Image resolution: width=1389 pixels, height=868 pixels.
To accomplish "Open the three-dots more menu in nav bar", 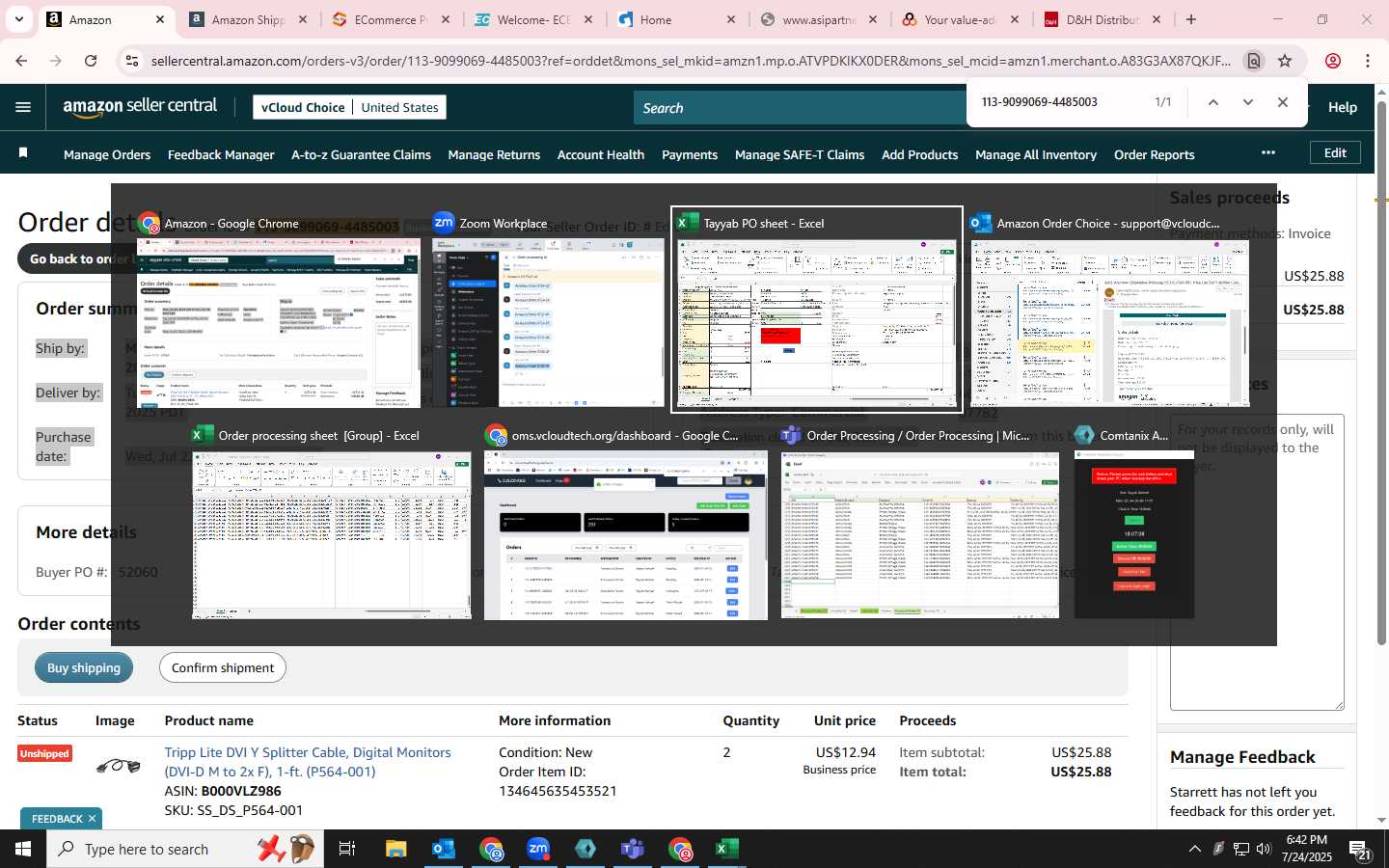I will (x=1267, y=152).
